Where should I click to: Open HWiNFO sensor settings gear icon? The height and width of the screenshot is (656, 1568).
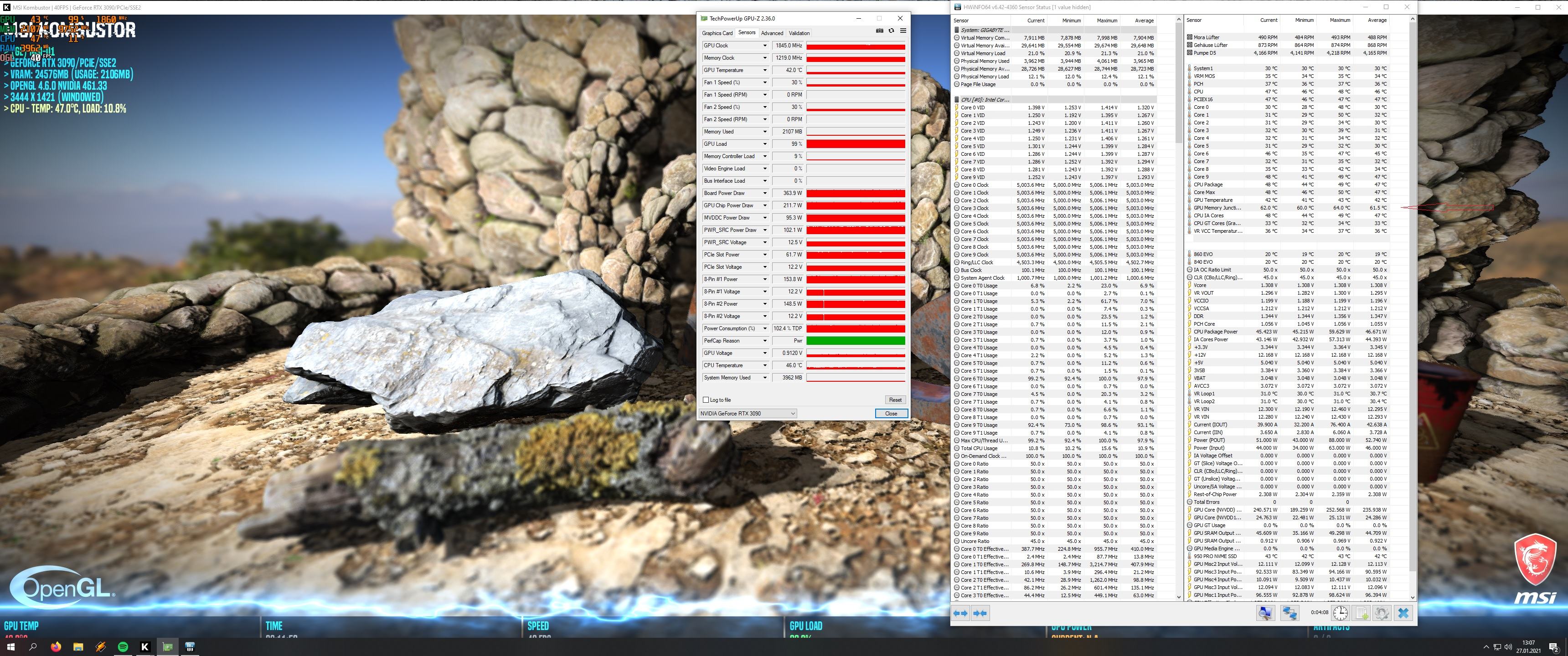(1382, 613)
